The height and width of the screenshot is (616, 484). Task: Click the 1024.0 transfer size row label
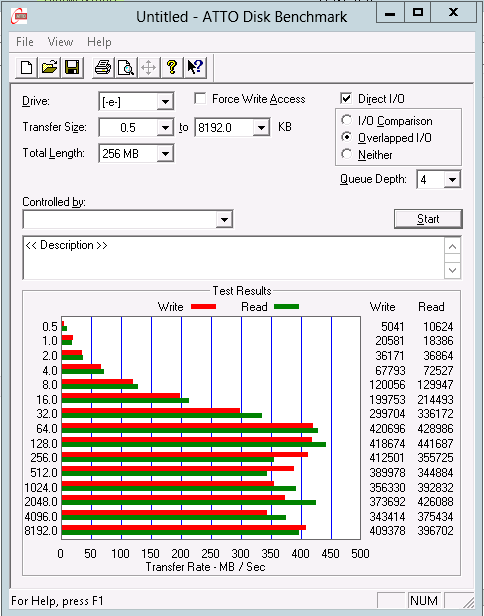(41, 488)
